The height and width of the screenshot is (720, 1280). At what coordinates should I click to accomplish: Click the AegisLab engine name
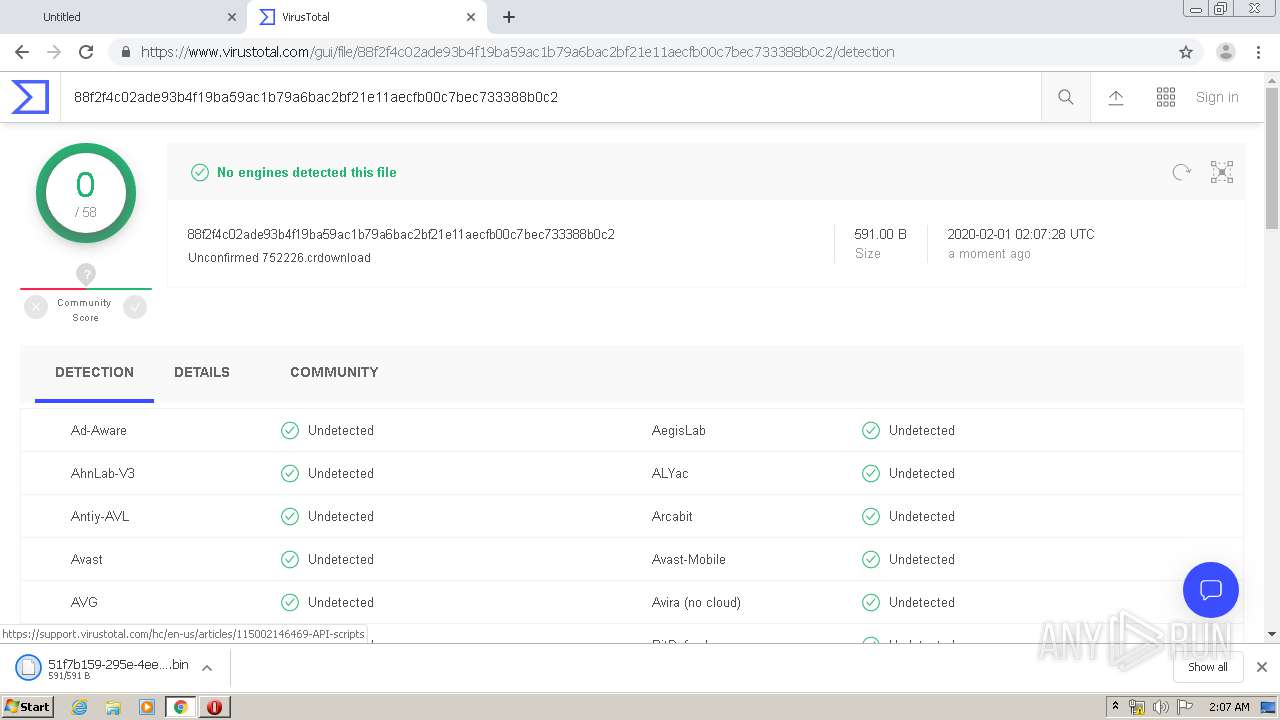point(679,430)
